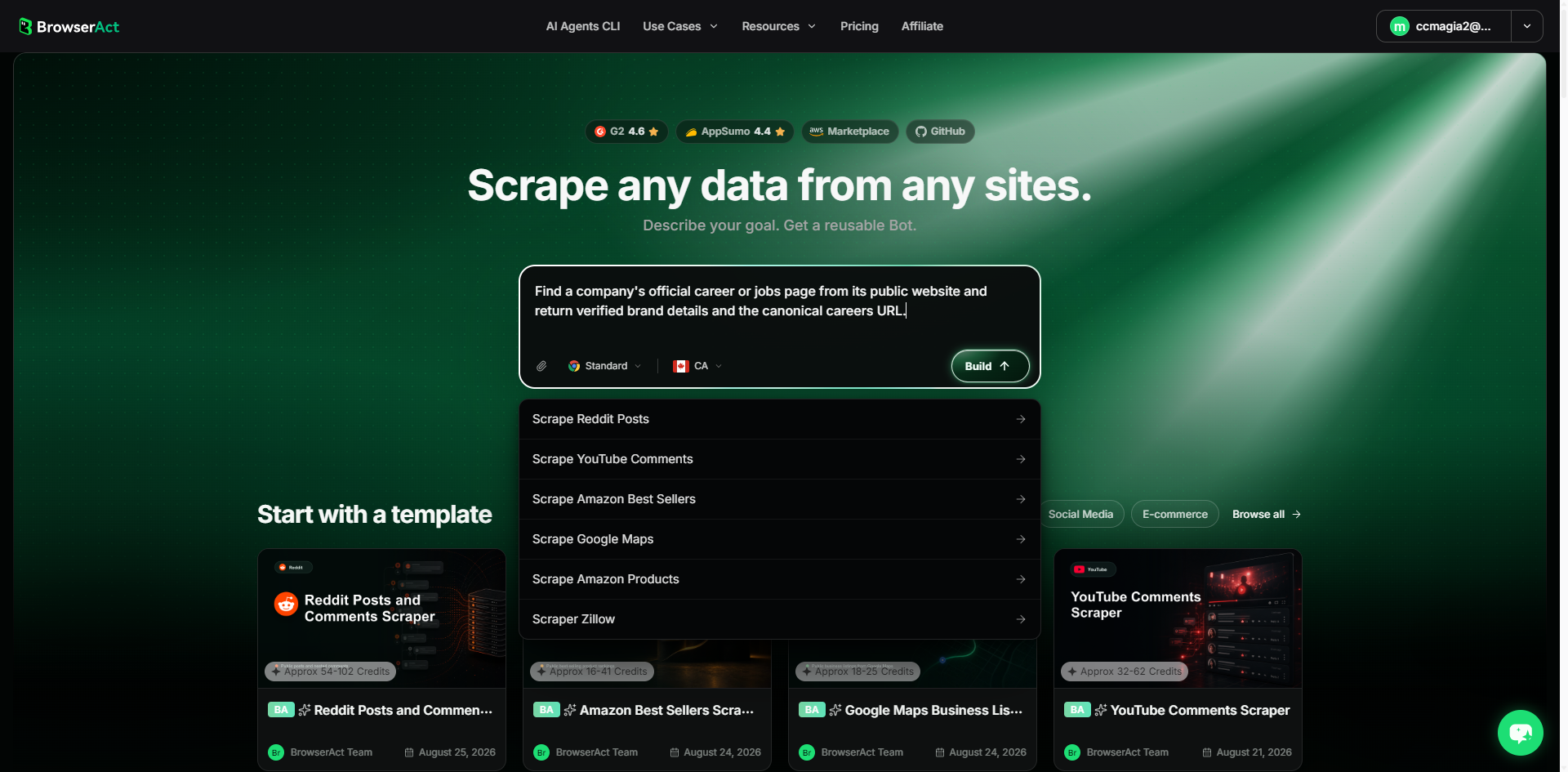Open the green chat support bubble

pos(1520,733)
